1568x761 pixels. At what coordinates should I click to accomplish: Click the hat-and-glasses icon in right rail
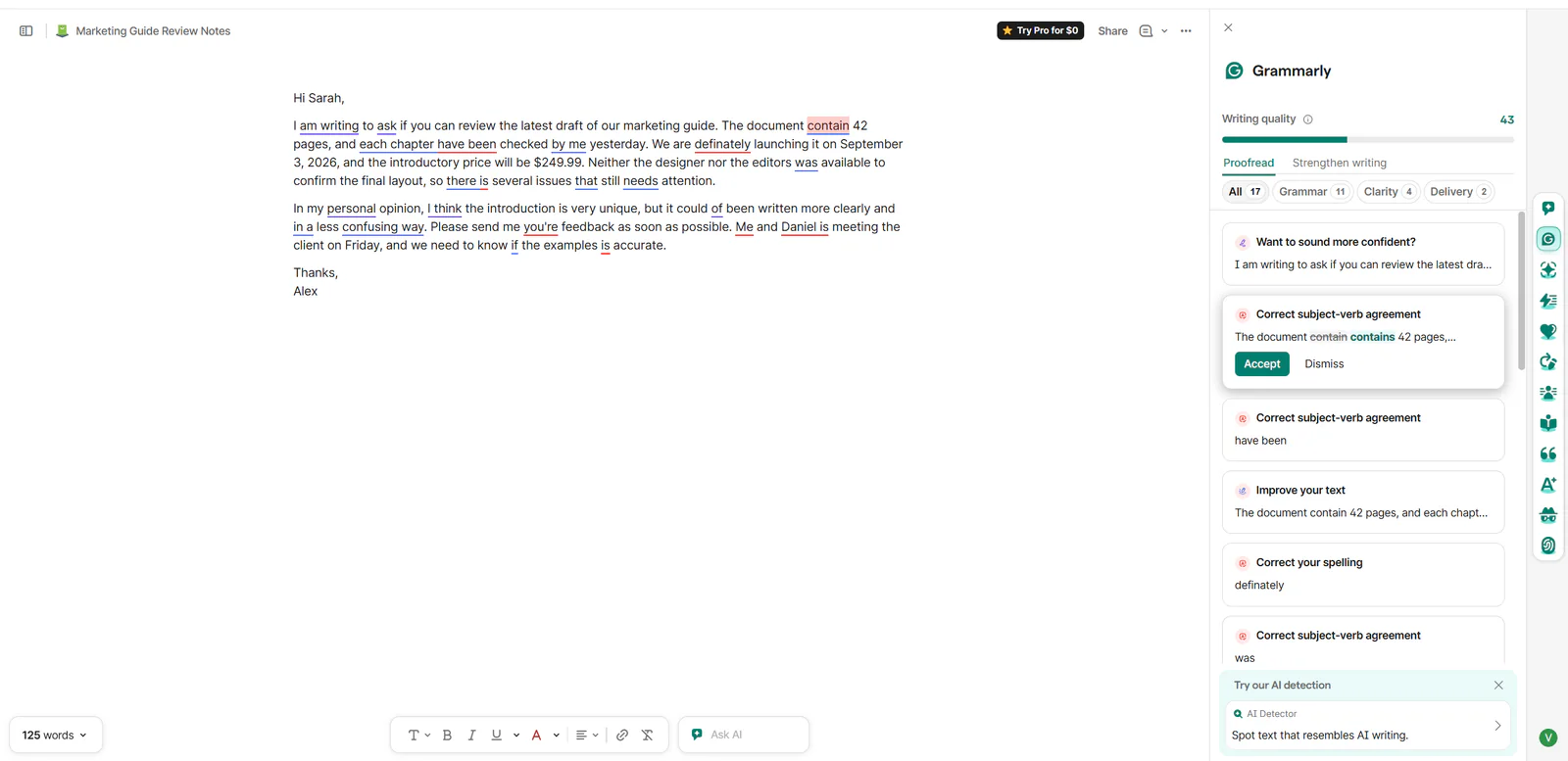click(1548, 515)
